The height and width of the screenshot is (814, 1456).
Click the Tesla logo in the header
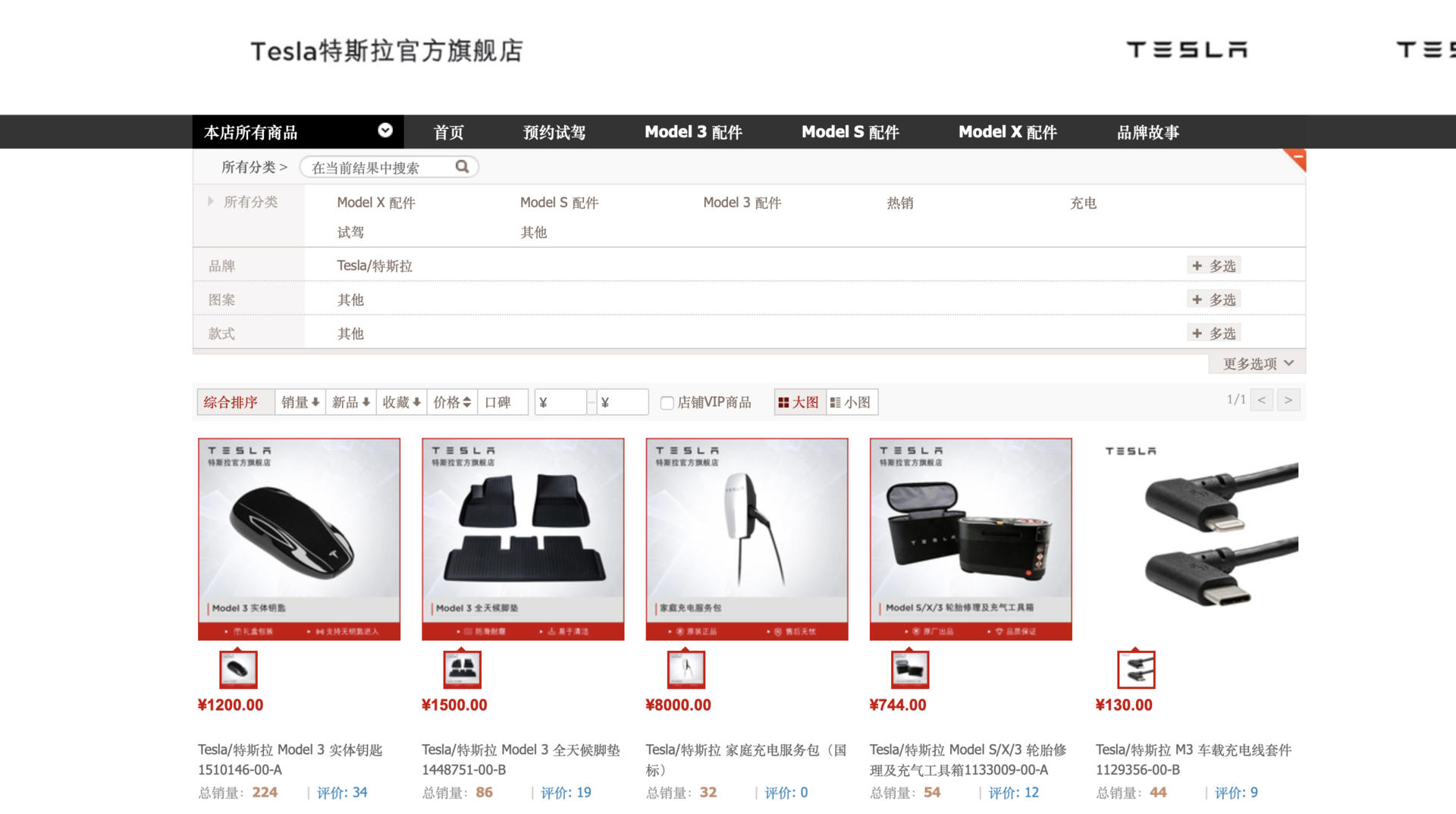tap(1187, 50)
